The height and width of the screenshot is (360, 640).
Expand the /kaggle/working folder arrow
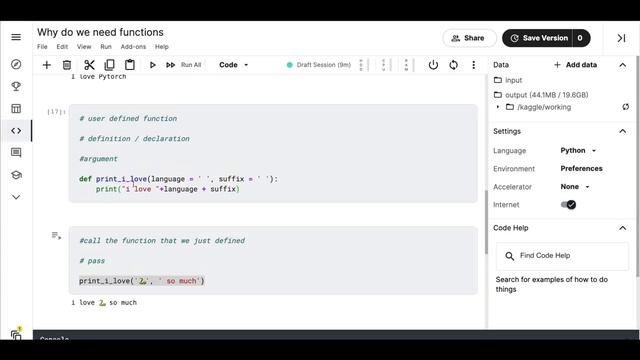click(498, 107)
